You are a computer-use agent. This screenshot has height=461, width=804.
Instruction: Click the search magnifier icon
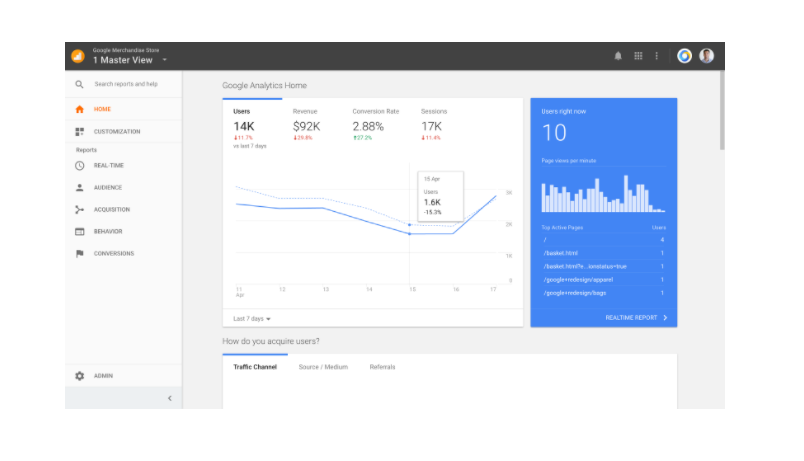79,84
